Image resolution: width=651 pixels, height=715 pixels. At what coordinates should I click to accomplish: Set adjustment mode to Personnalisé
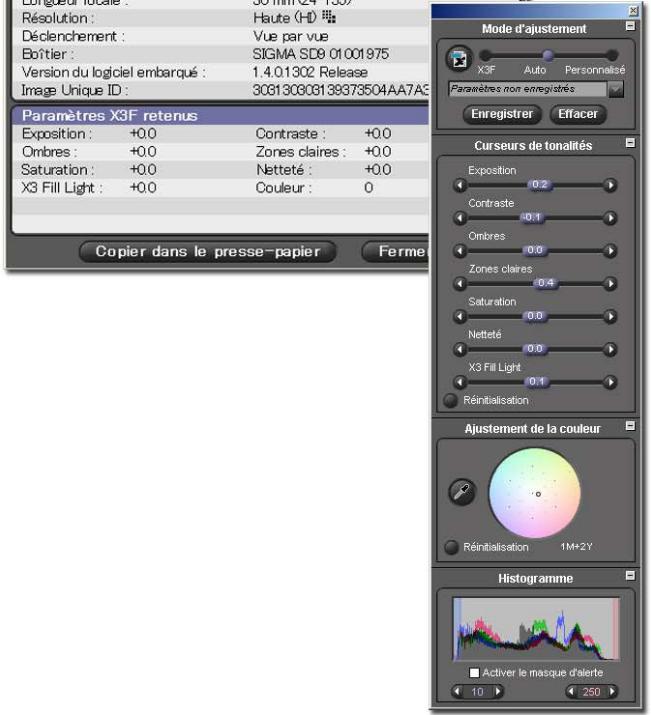(611, 56)
